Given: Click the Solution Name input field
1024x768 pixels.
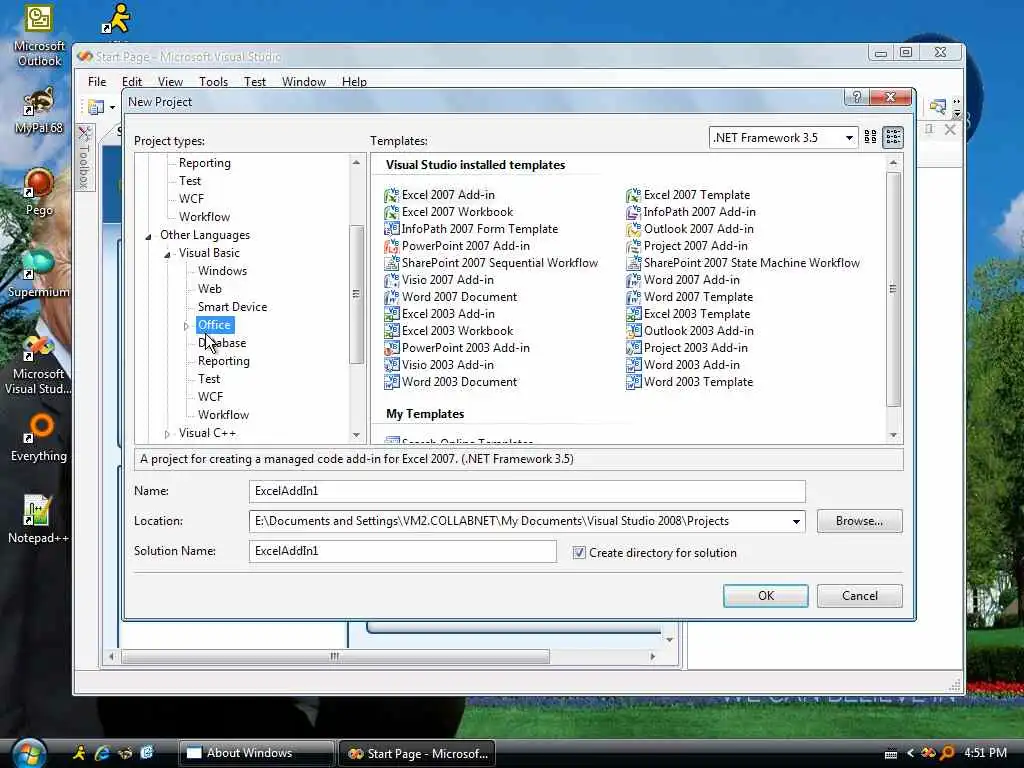Looking at the screenshot, I should [402, 551].
